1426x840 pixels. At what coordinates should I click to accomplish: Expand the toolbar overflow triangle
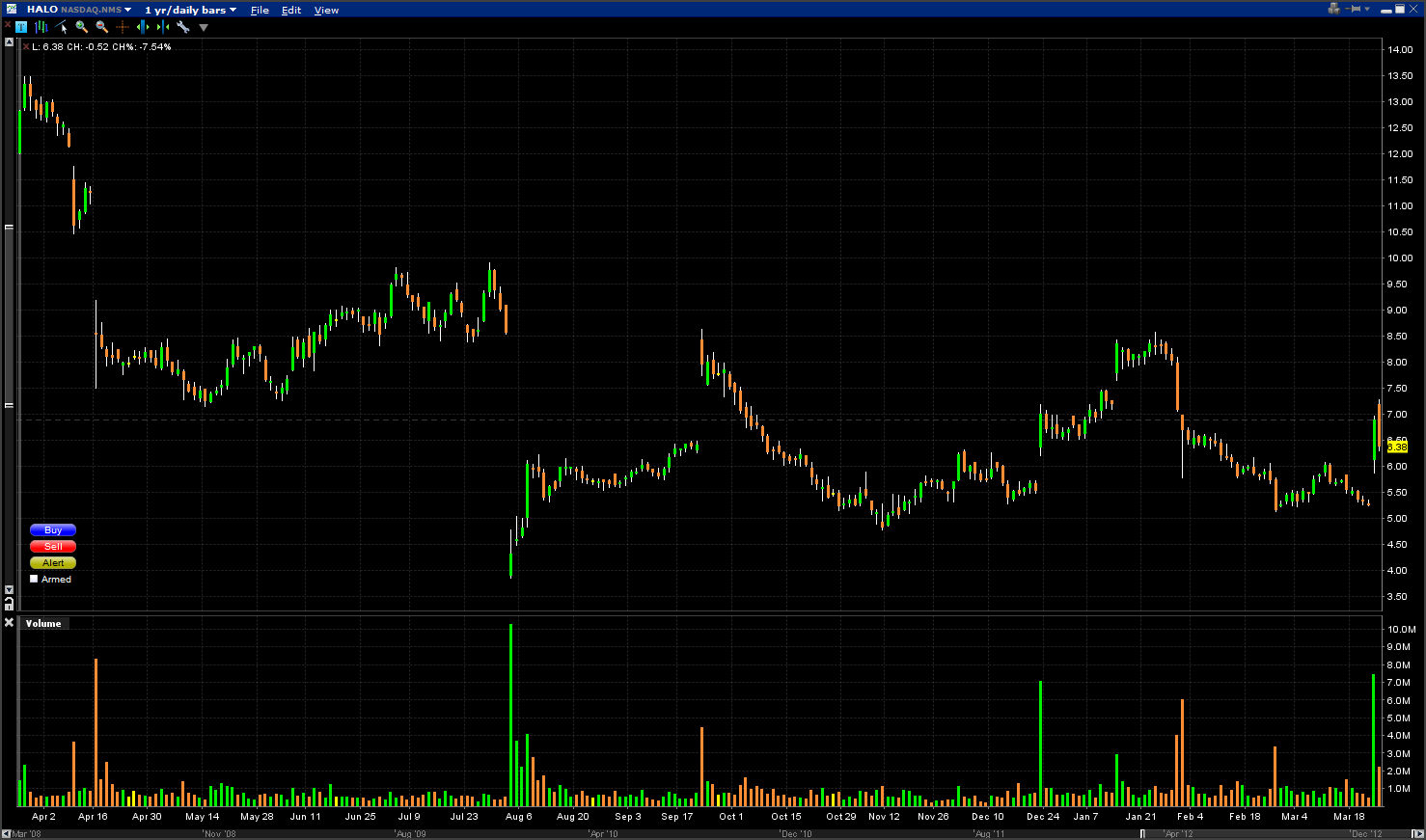[x=204, y=28]
